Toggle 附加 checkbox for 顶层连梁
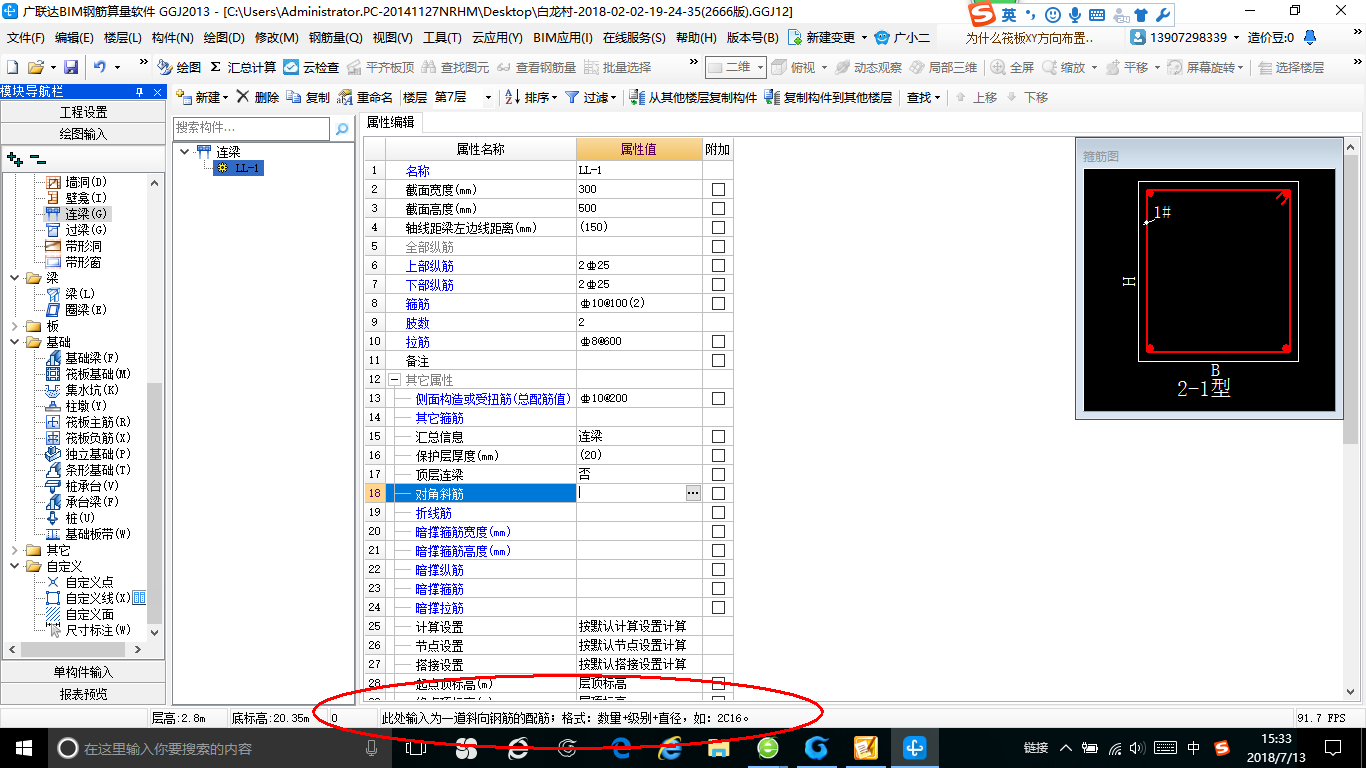 tap(718, 474)
